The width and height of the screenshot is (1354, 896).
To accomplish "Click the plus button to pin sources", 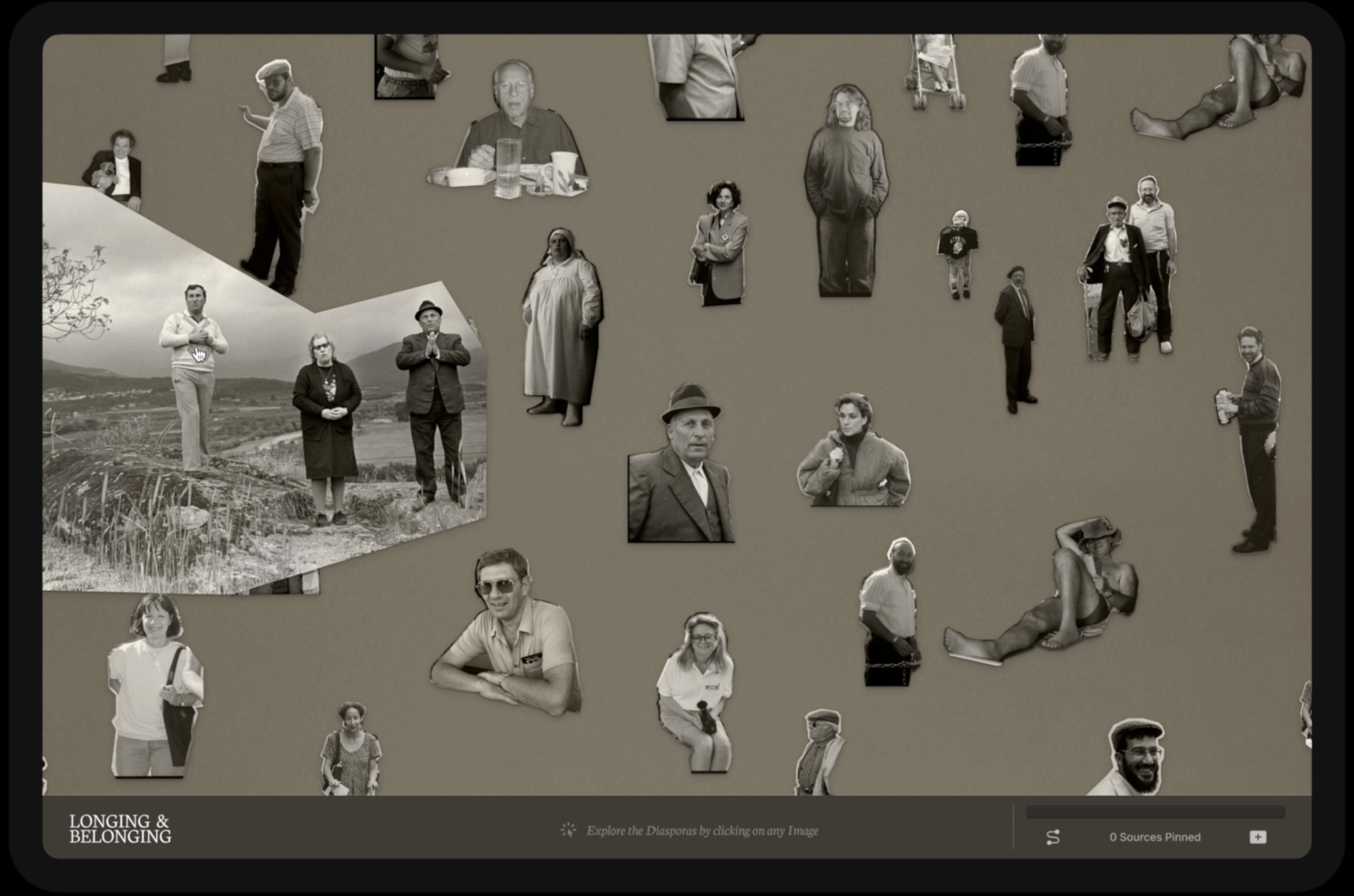I will click(x=1257, y=837).
